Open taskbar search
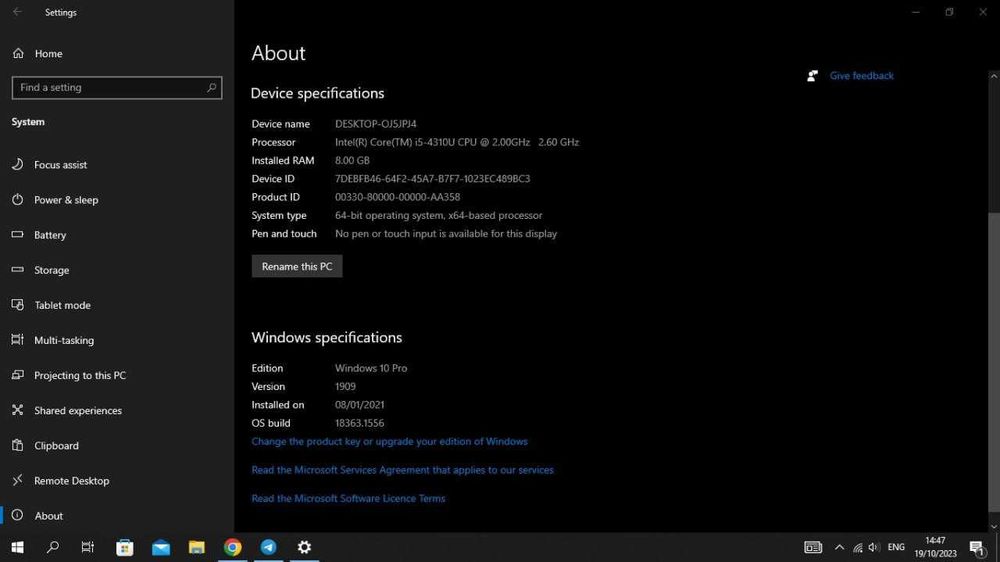Viewport: 1000px width, 562px height. [53, 547]
